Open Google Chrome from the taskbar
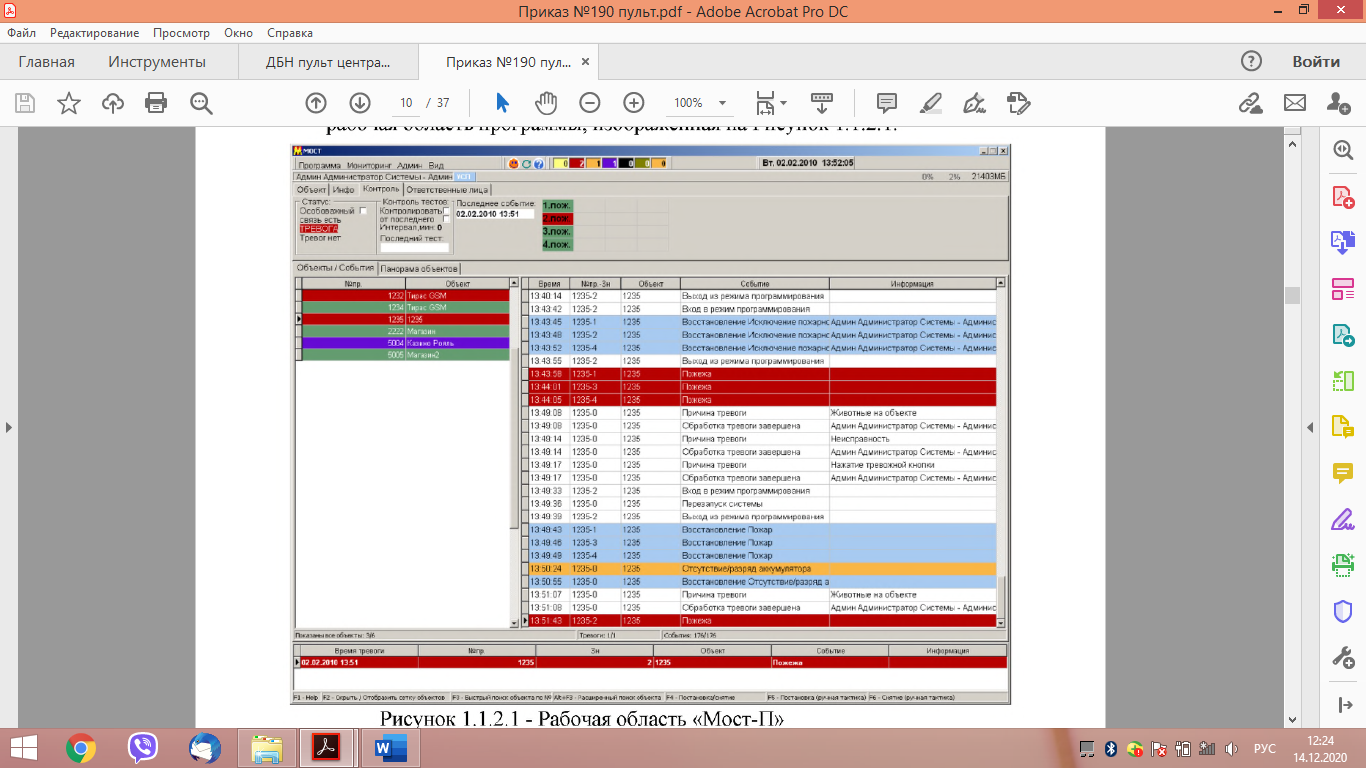 click(x=81, y=748)
